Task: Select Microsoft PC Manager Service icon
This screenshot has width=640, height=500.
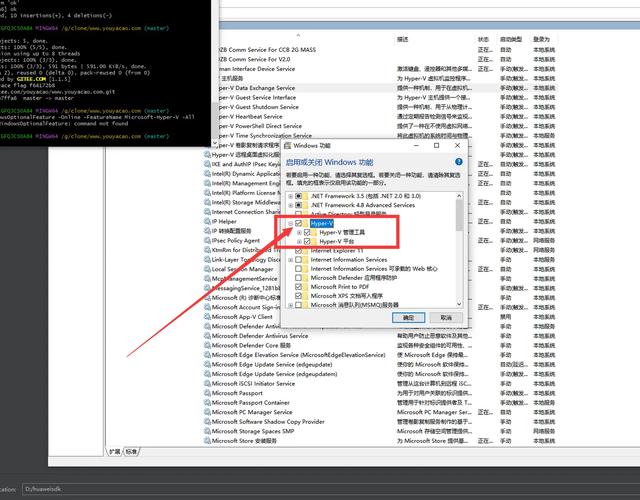Action: [x=207, y=412]
